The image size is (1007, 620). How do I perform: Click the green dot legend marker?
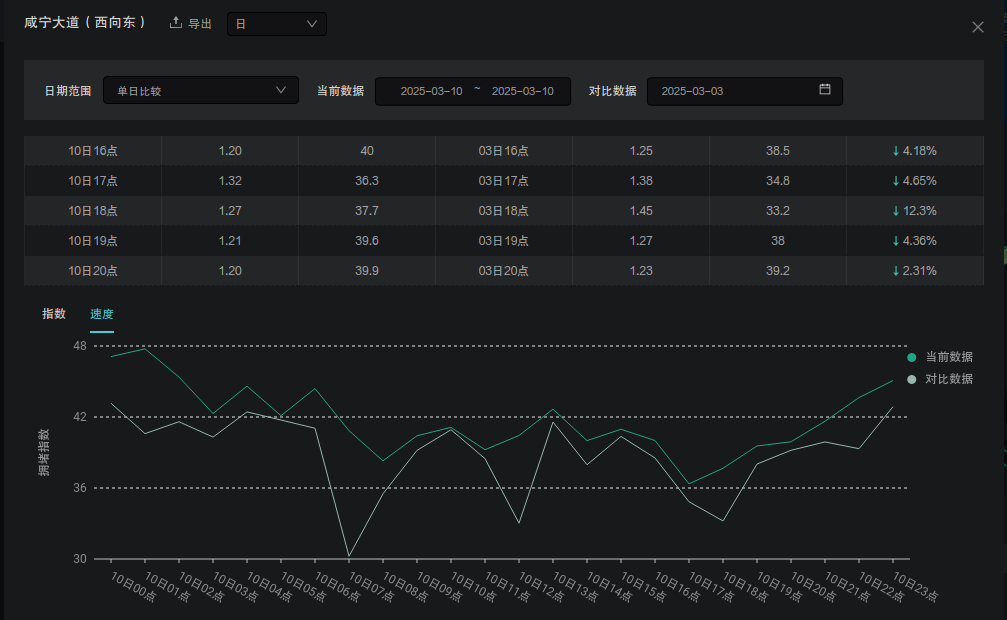pos(911,357)
